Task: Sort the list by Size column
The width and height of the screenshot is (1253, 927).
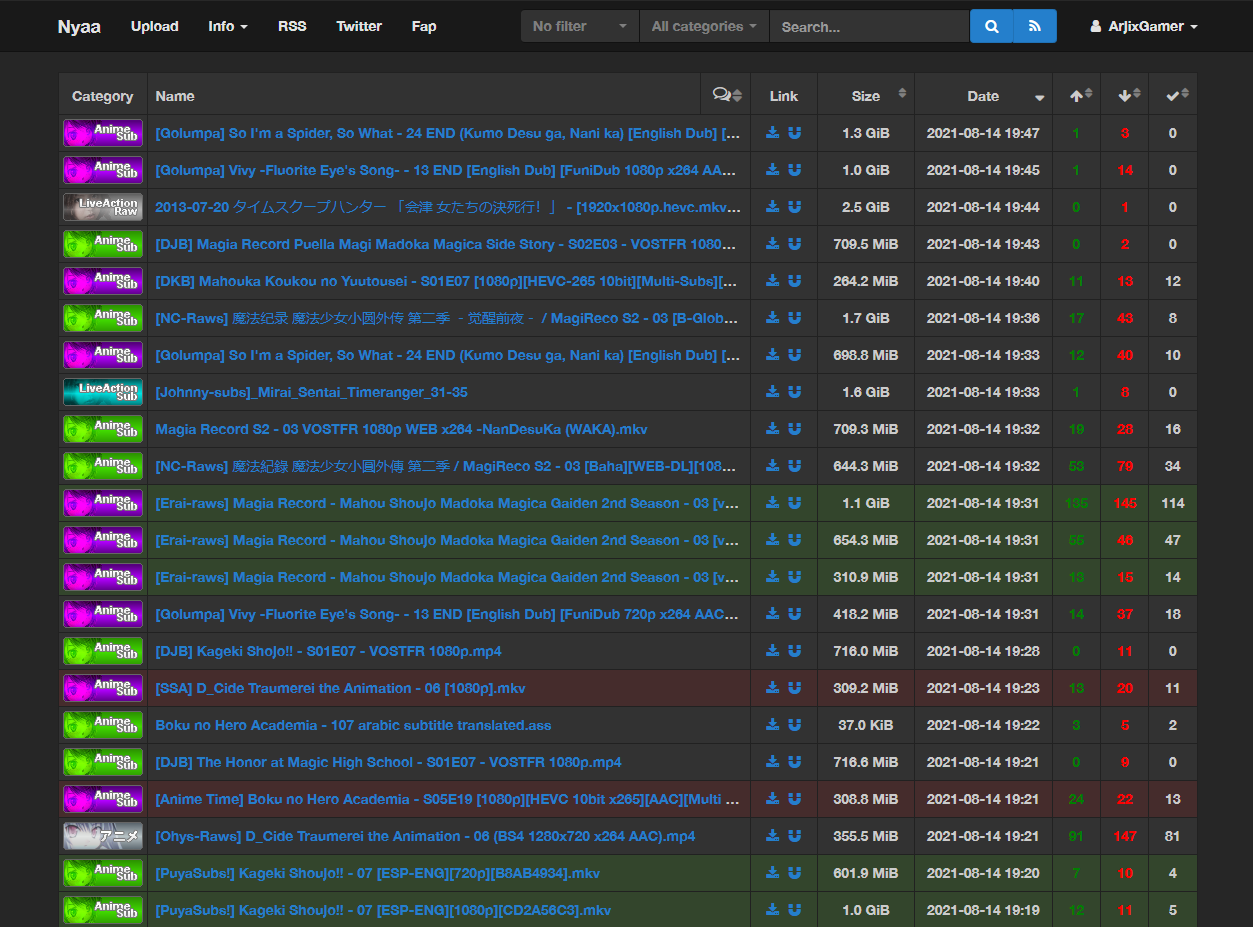Action: point(866,95)
